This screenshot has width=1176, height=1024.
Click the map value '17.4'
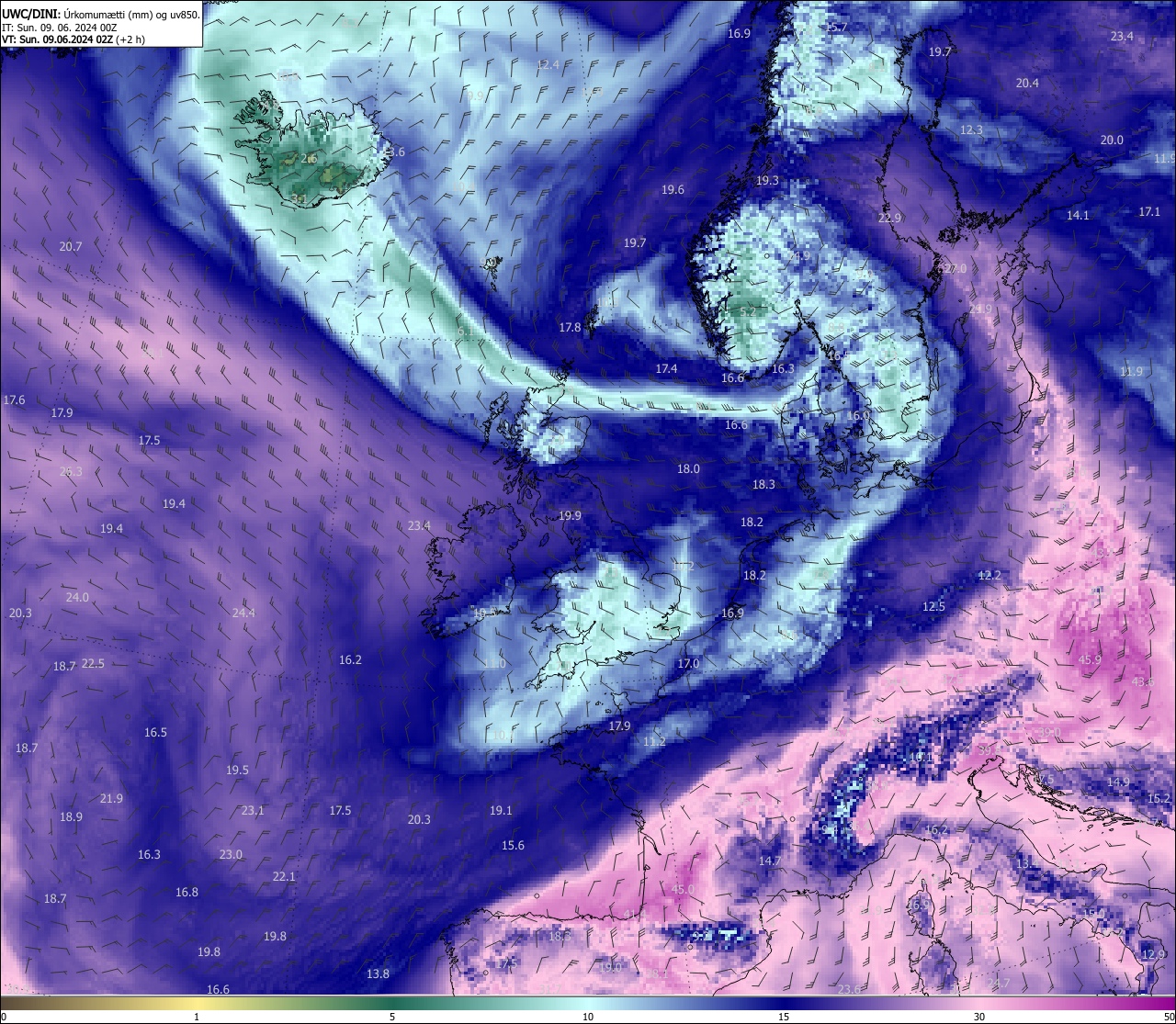tap(666, 368)
